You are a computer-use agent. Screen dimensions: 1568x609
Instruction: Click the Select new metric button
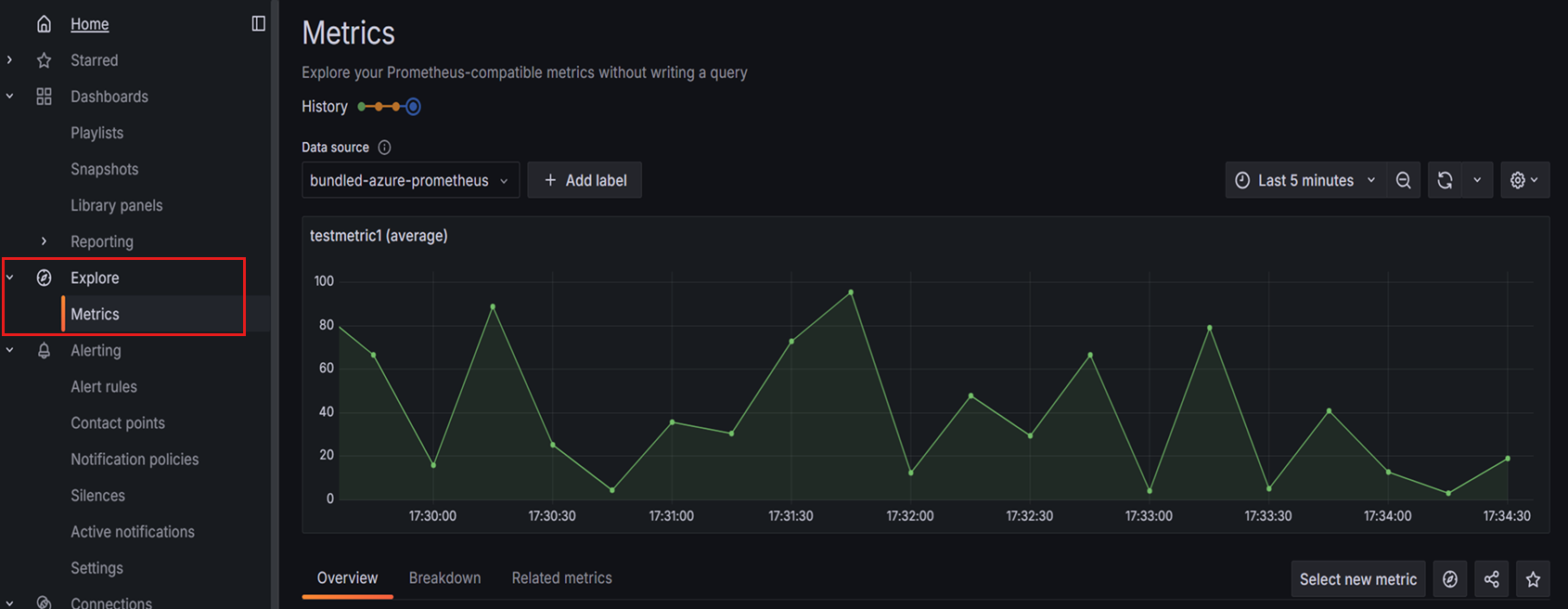(1357, 579)
